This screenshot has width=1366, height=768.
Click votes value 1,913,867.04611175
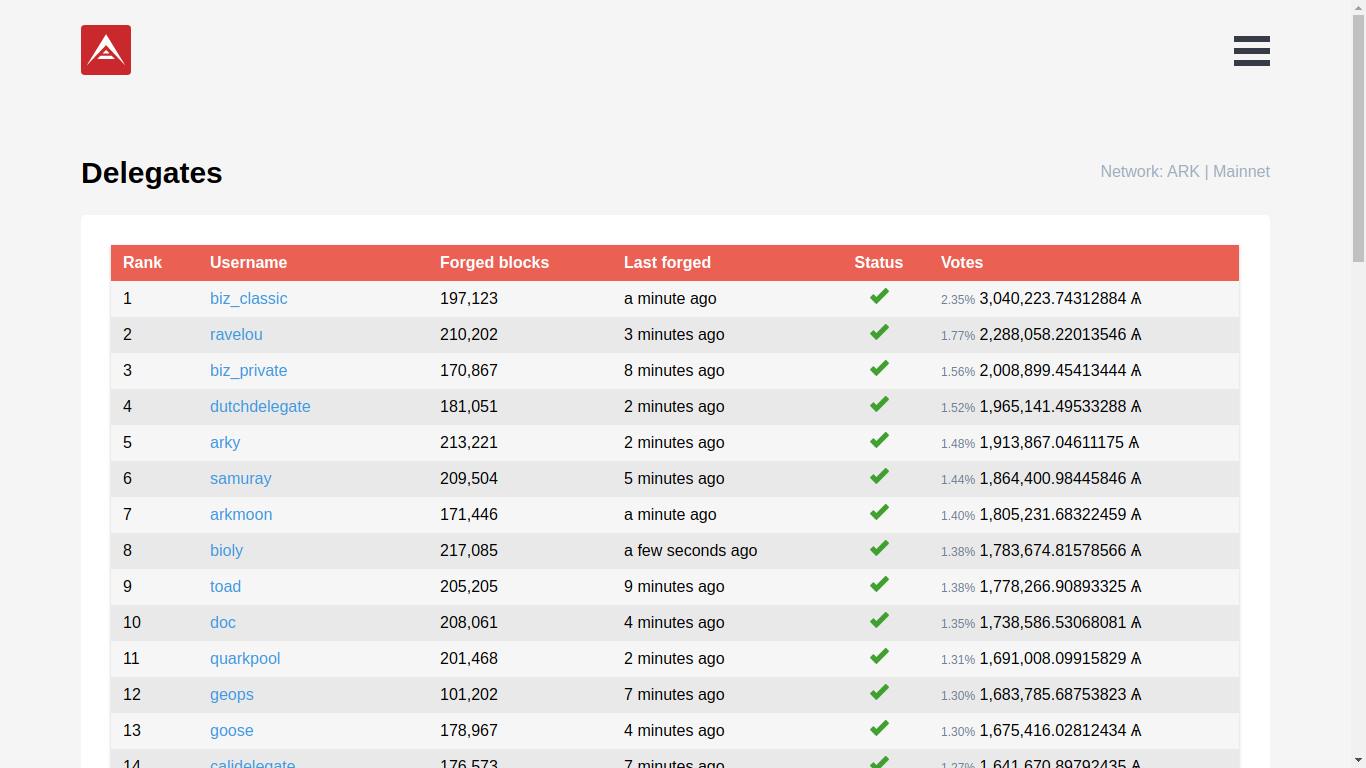[1059, 443]
